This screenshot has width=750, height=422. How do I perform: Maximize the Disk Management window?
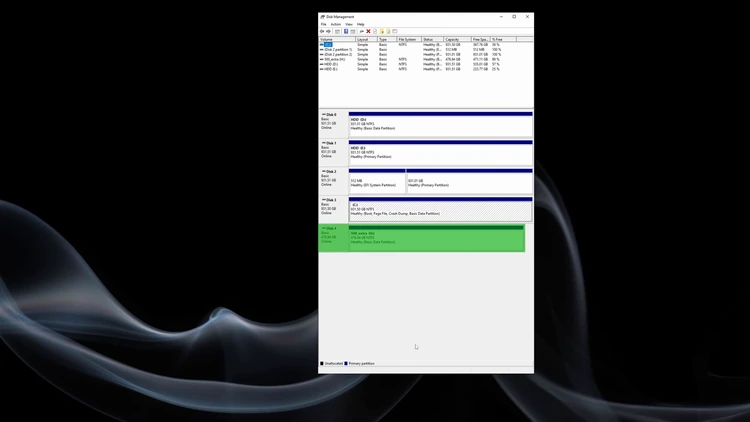click(x=514, y=17)
